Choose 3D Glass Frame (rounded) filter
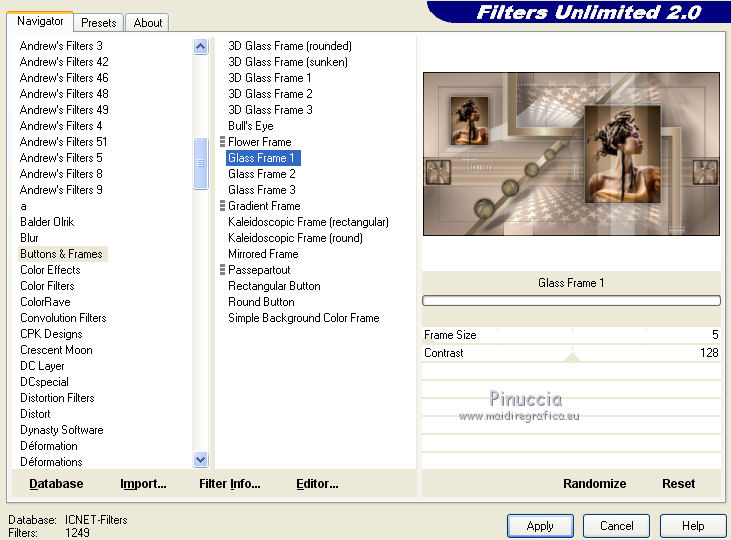The width and height of the screenshot is (731, 540). click(x=290, y=46)
